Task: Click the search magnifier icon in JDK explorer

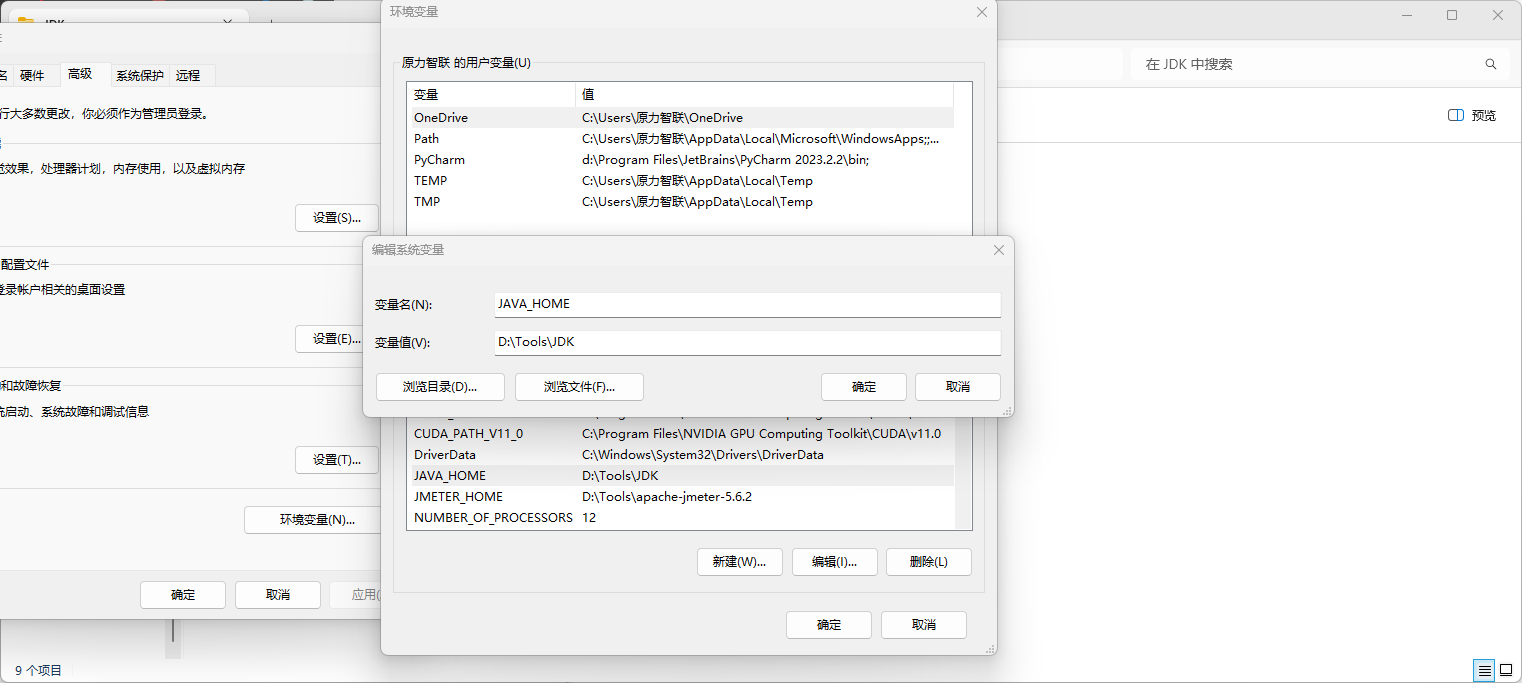Action: tap(1490, 64)
